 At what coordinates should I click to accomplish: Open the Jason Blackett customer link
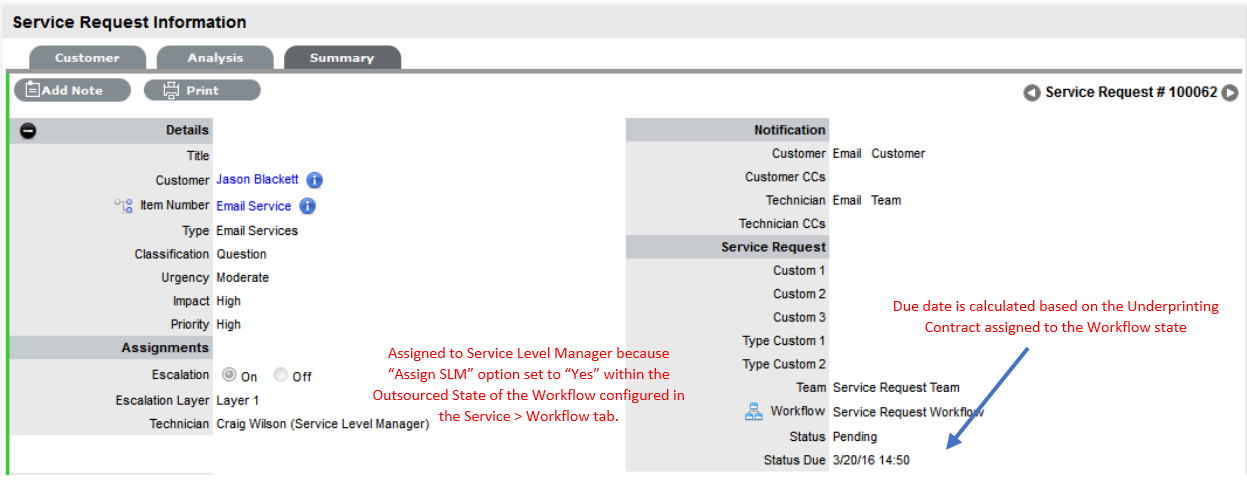point(257,180)
